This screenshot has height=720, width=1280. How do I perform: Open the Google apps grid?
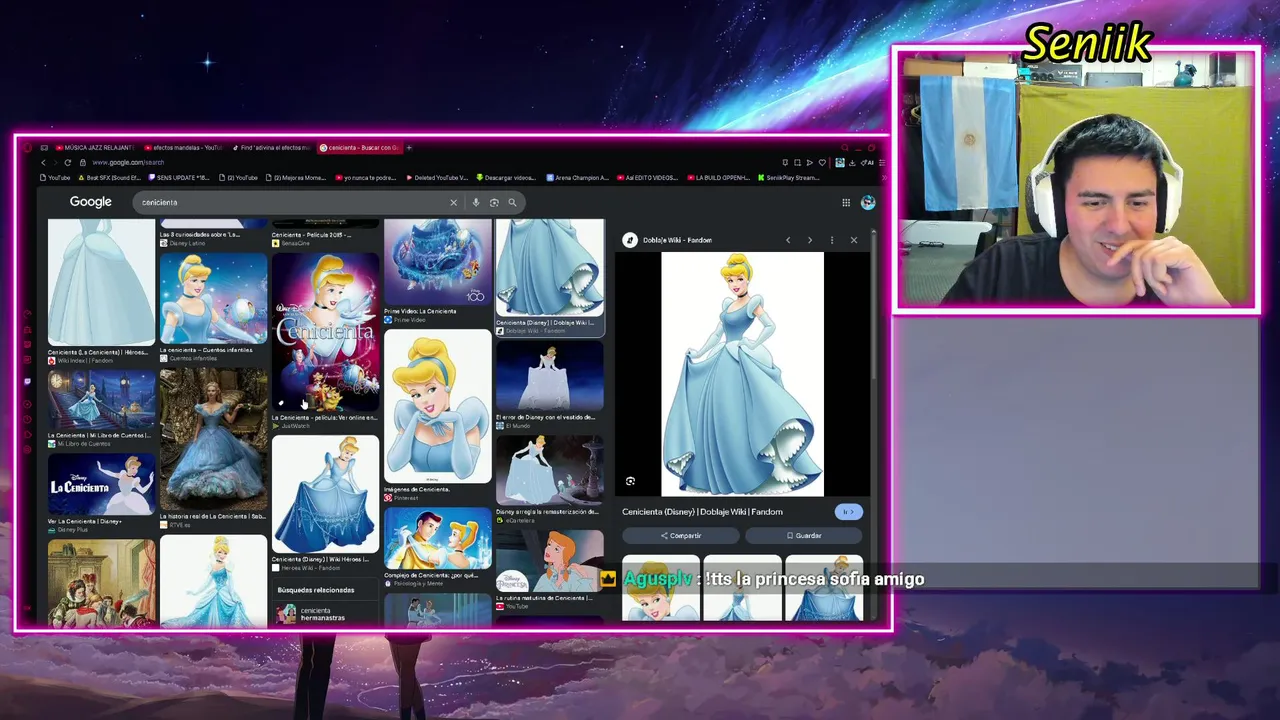tap(846, 202)
